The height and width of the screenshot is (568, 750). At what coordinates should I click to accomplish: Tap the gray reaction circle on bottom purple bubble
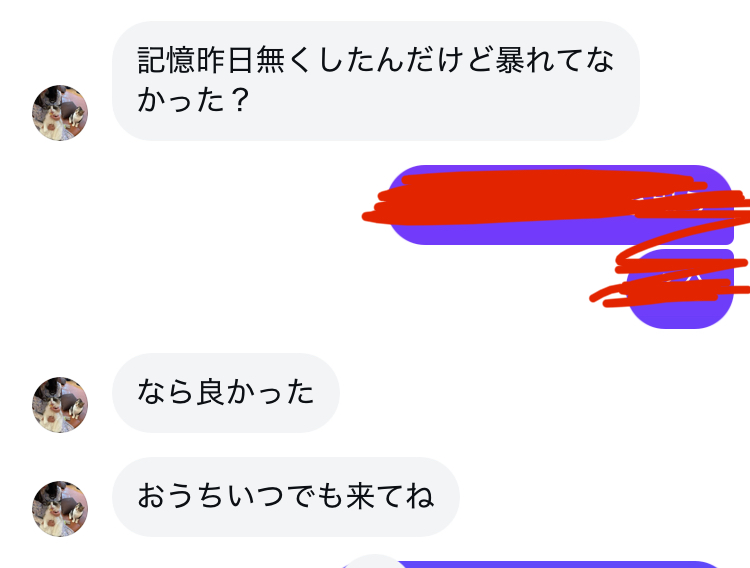coord(375,562)
